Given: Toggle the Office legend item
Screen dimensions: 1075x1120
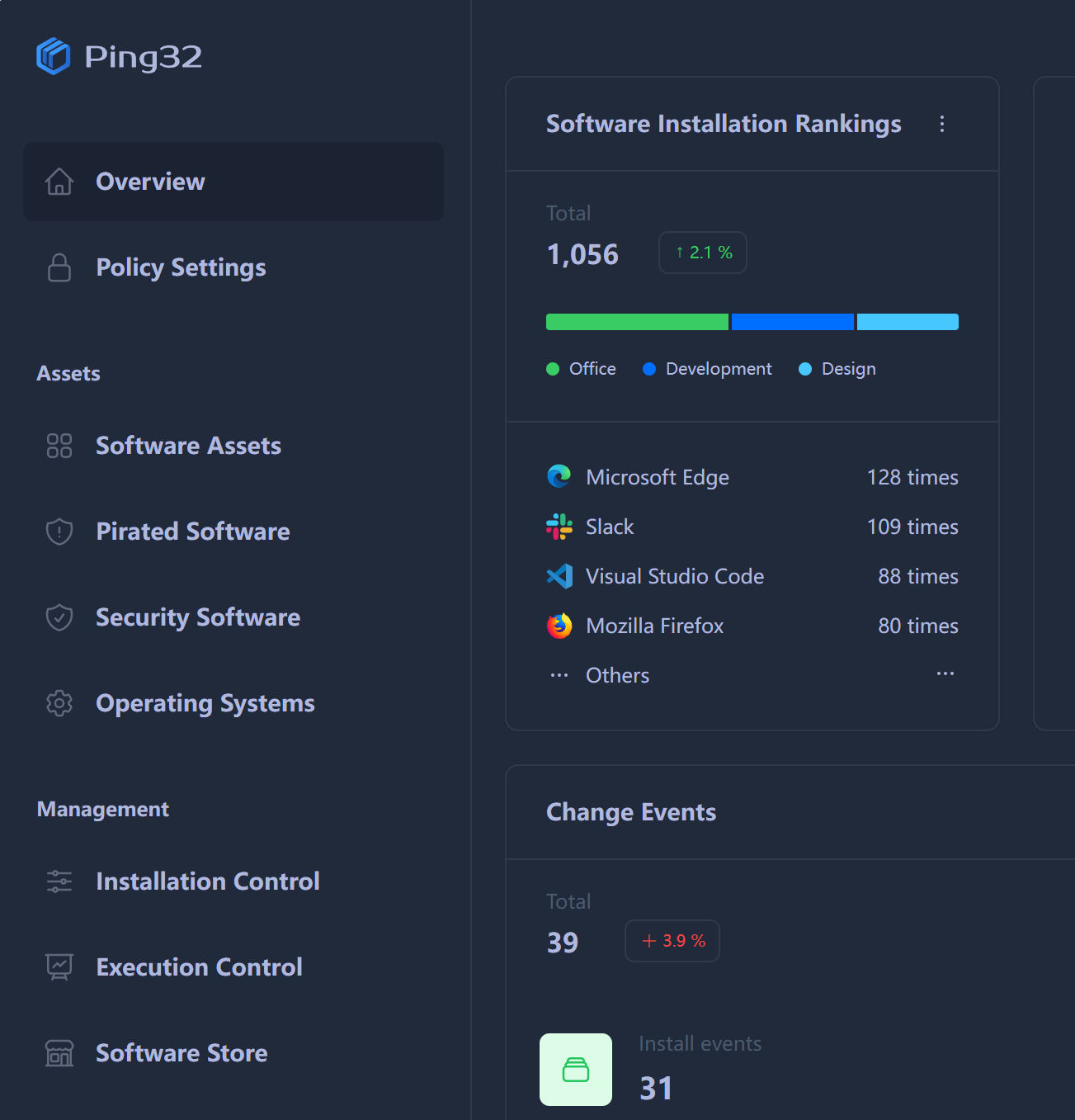Looking at the screenshot, I should 582,369.
